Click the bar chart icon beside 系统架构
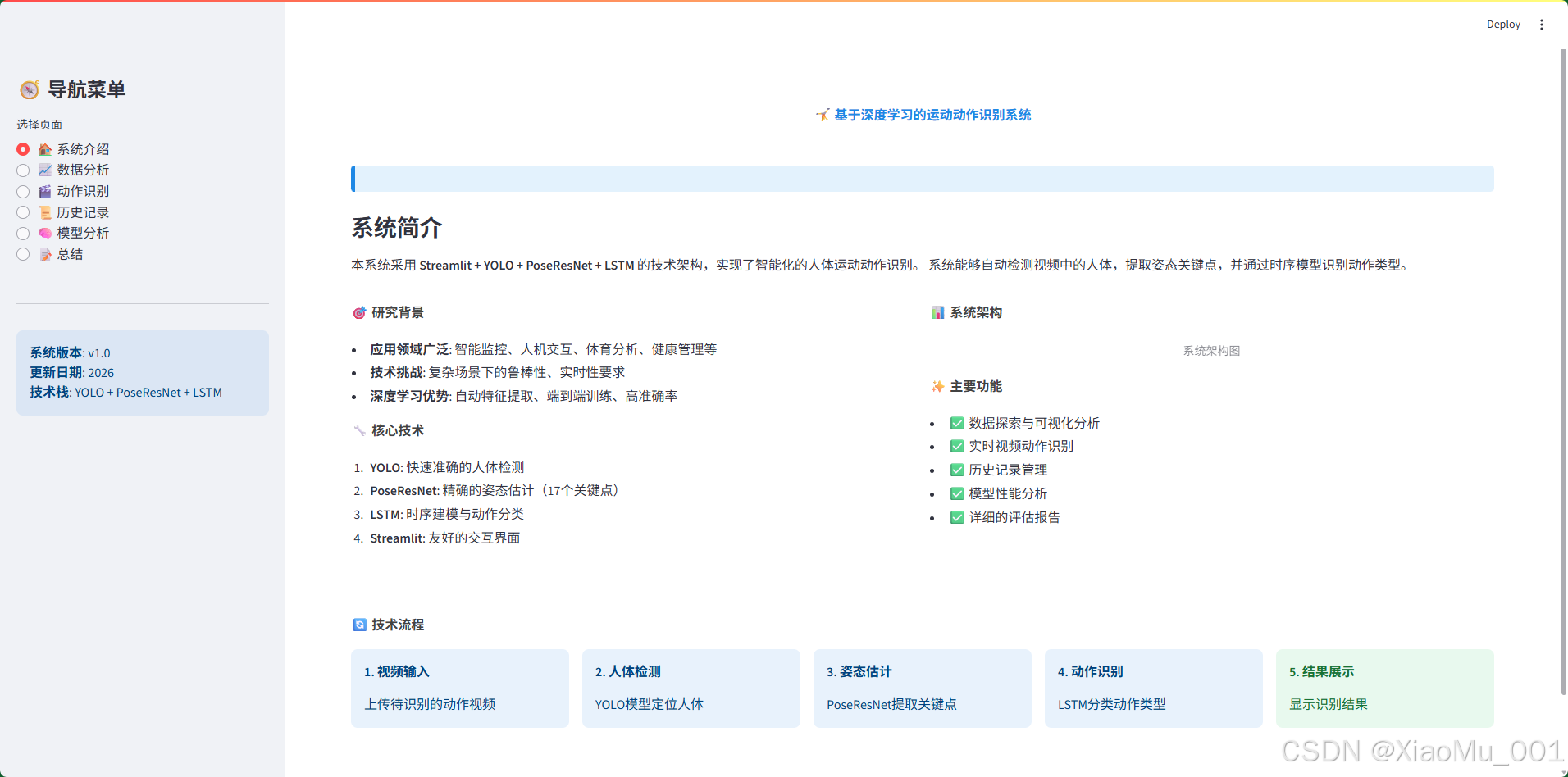1568x777 pixels. coord(937,313)
